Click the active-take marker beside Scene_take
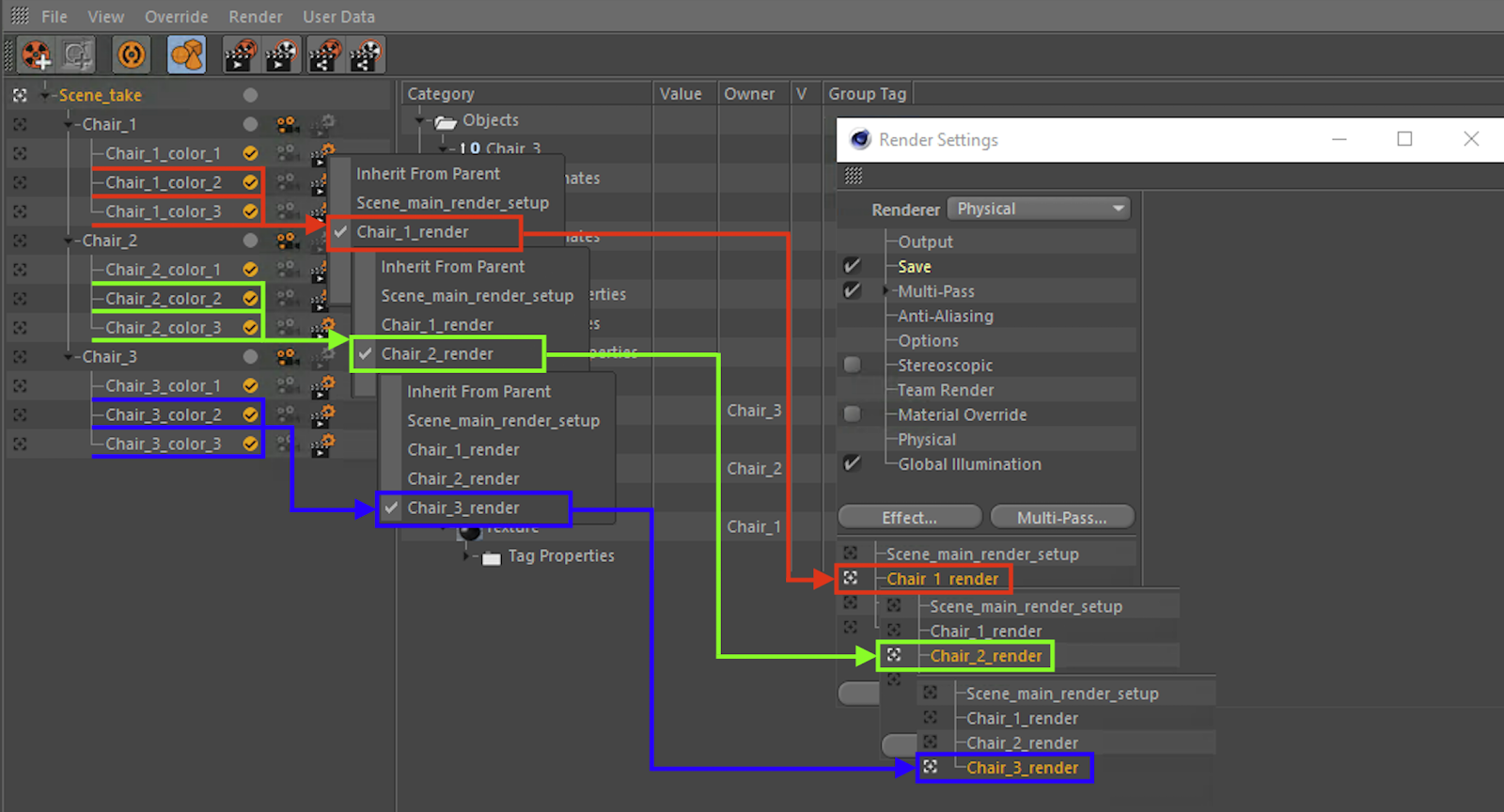The image size is (1504, 812). 20,95
